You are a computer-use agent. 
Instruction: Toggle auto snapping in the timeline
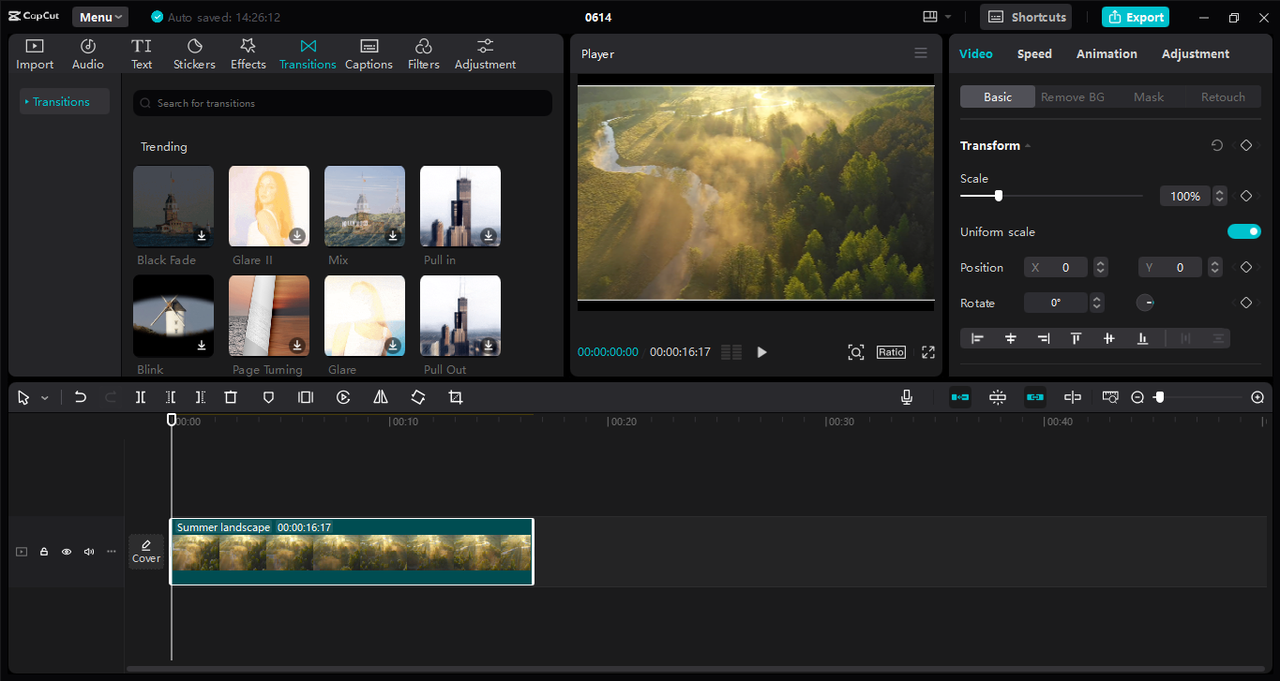click(x=997, y=397)
